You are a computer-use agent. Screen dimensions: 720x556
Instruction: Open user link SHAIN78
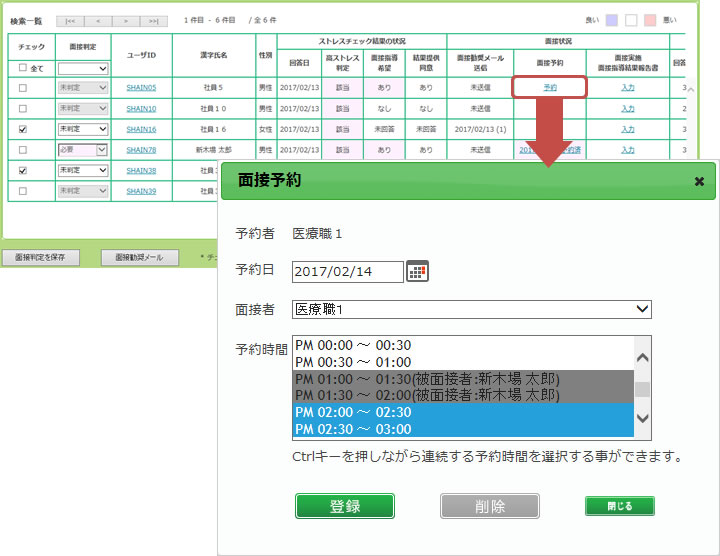coord(141,150)
